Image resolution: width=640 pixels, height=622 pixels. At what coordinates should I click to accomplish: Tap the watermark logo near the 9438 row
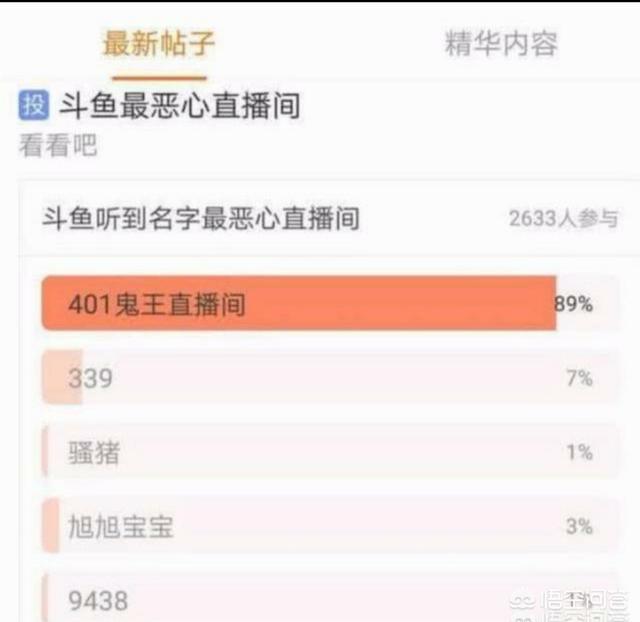[x=569, y=606]
